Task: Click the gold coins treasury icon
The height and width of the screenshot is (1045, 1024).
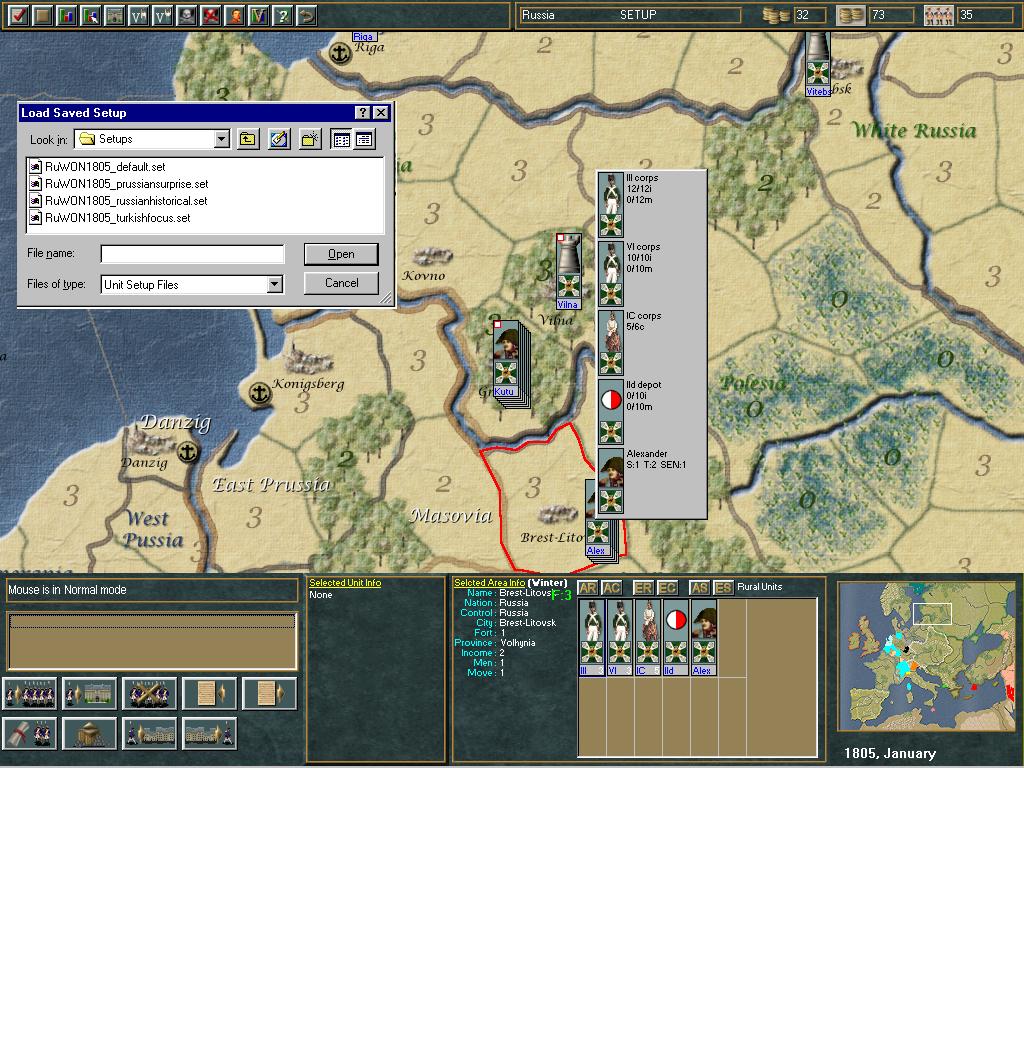Action: click(x=775, y=15)
